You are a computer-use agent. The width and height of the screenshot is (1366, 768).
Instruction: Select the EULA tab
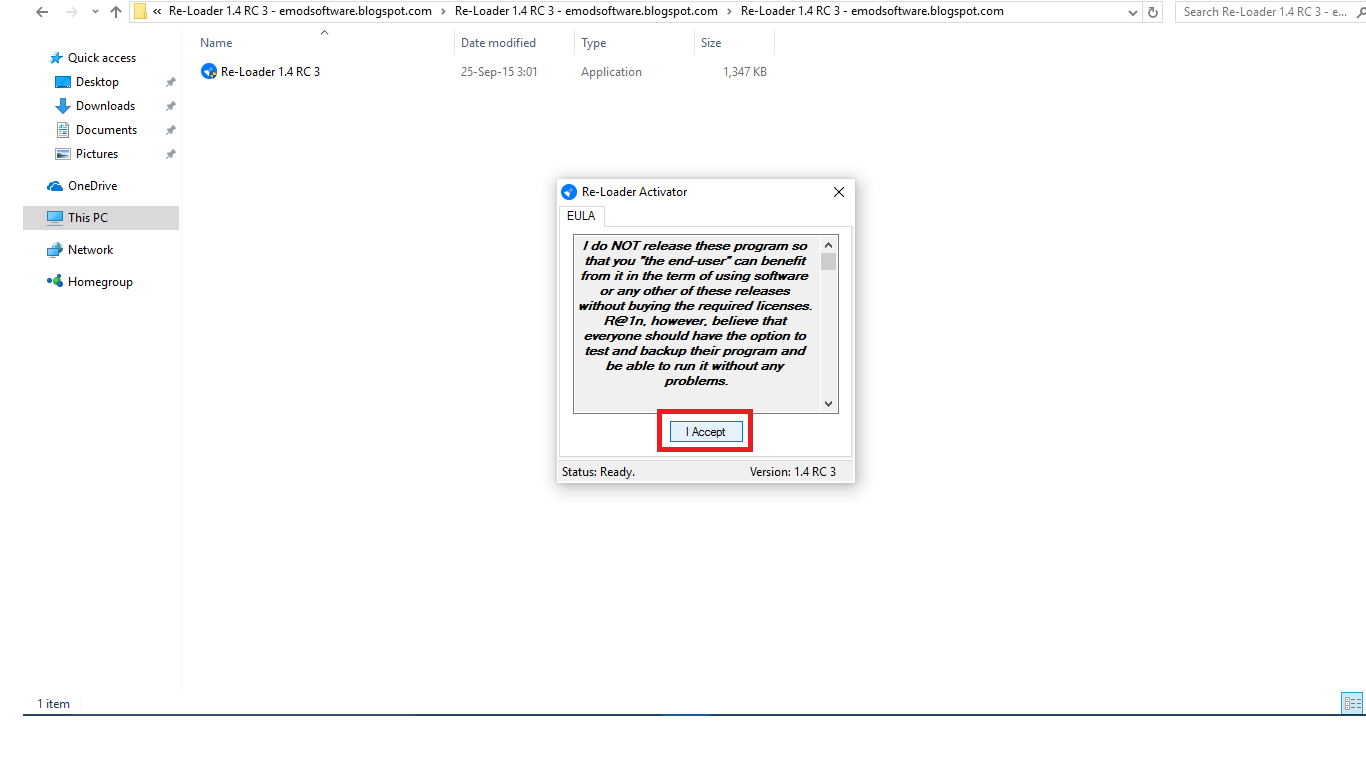[x=581, y=216]
